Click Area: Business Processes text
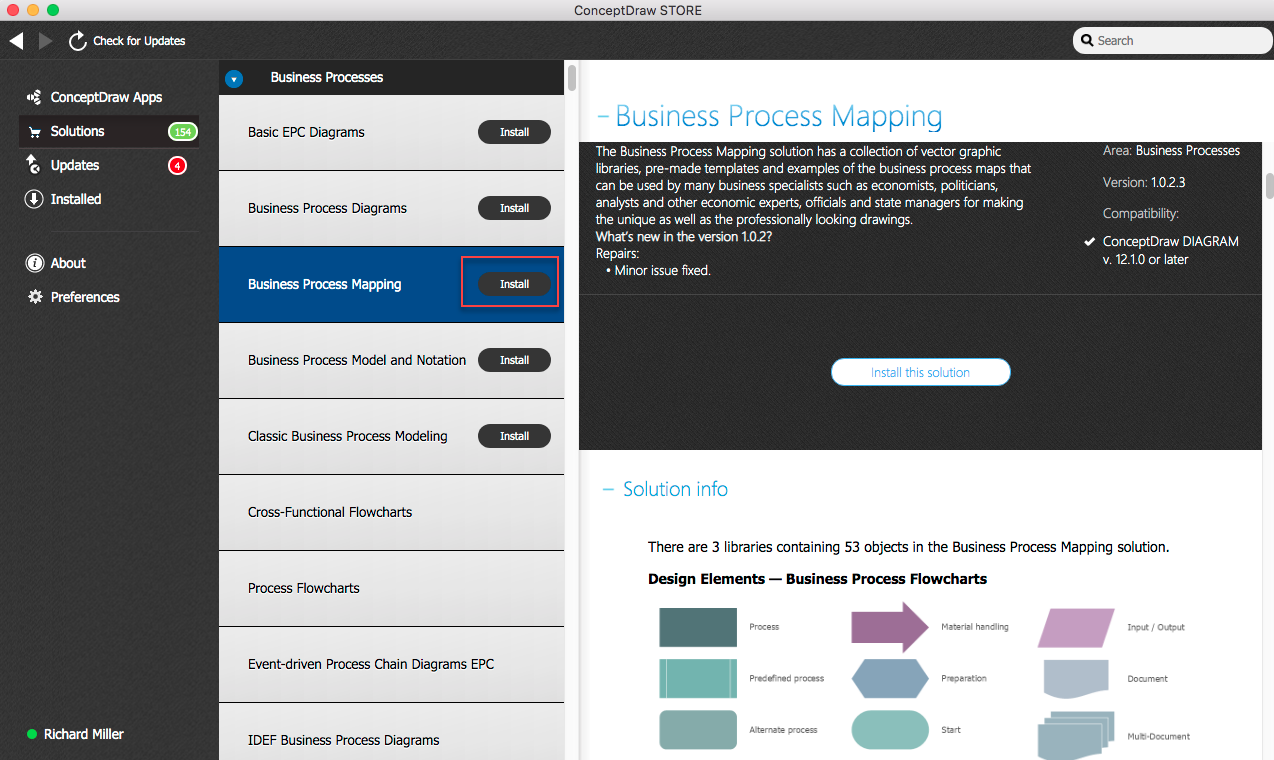This screenshot has height=760, width=1274. [x=1171, y=151]
